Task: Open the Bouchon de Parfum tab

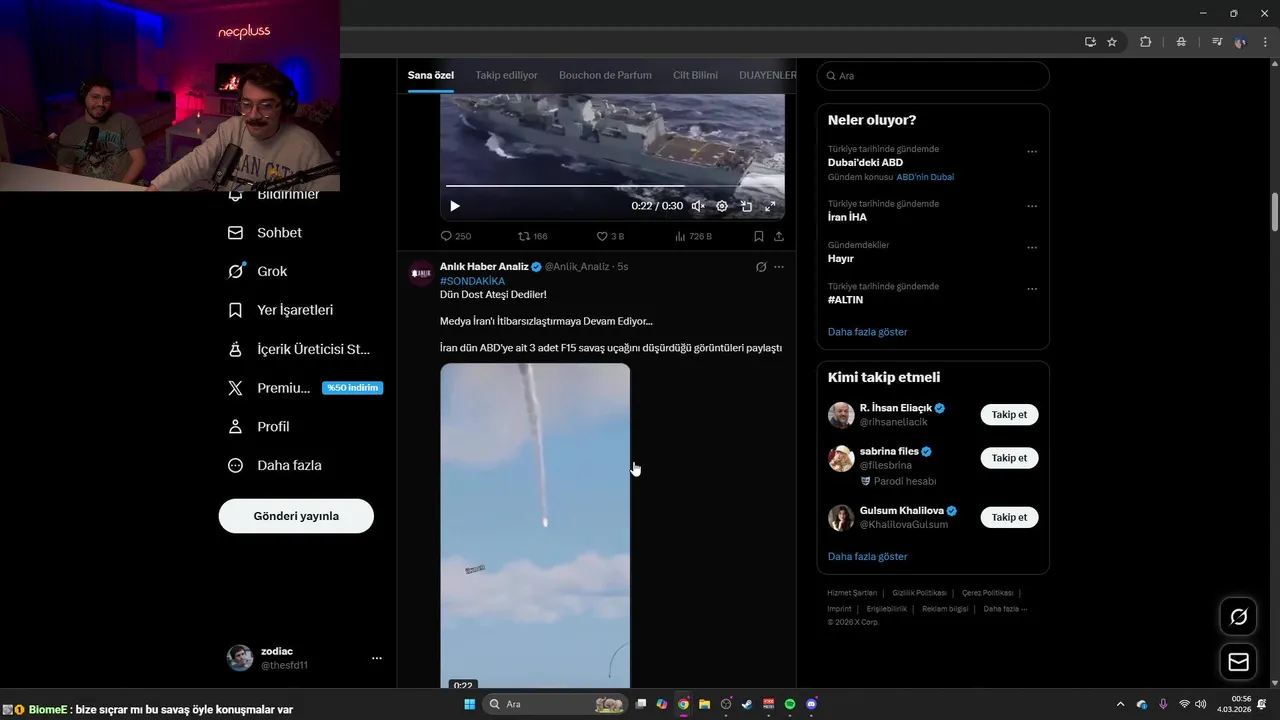Action: click(605, 75)
